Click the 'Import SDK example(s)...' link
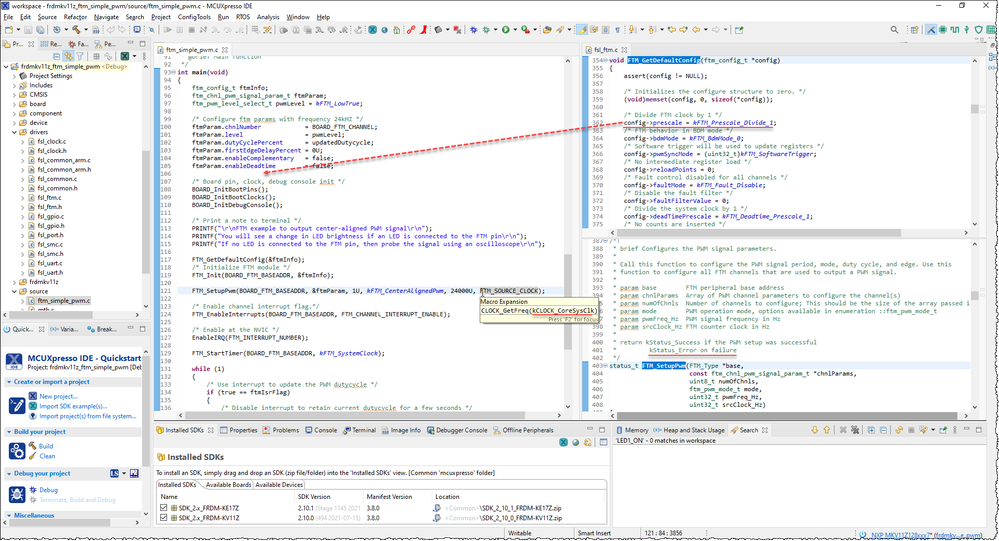The height and width of the screenshot is (541, 999). [x=73, y=406]
